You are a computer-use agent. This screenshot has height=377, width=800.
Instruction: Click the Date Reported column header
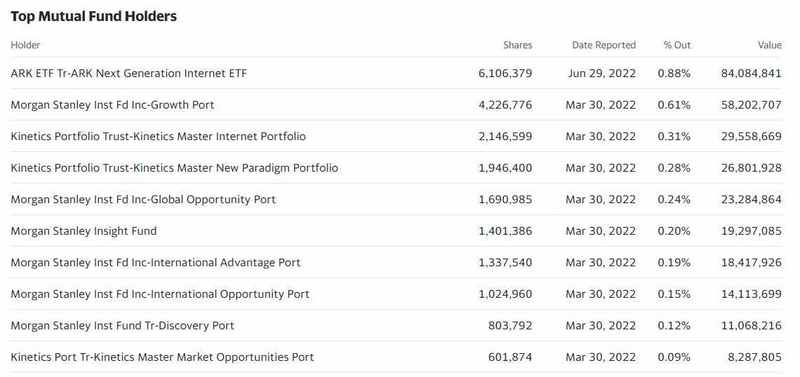coord(604,45)
